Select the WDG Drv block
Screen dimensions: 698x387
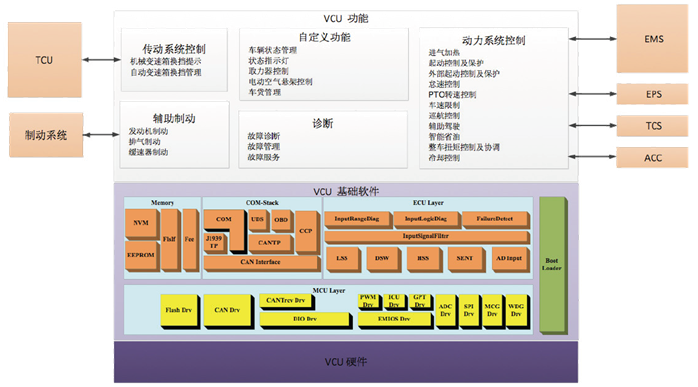coord(517,311)
